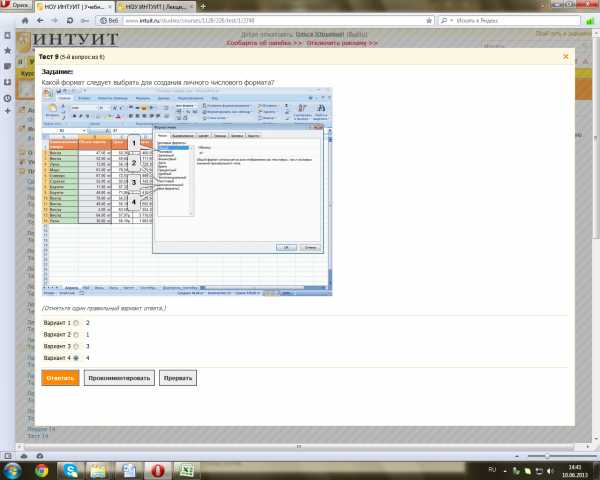Show hidden tray icons arrow
This screenshot has width=600, height=480.
pos(505,471)
